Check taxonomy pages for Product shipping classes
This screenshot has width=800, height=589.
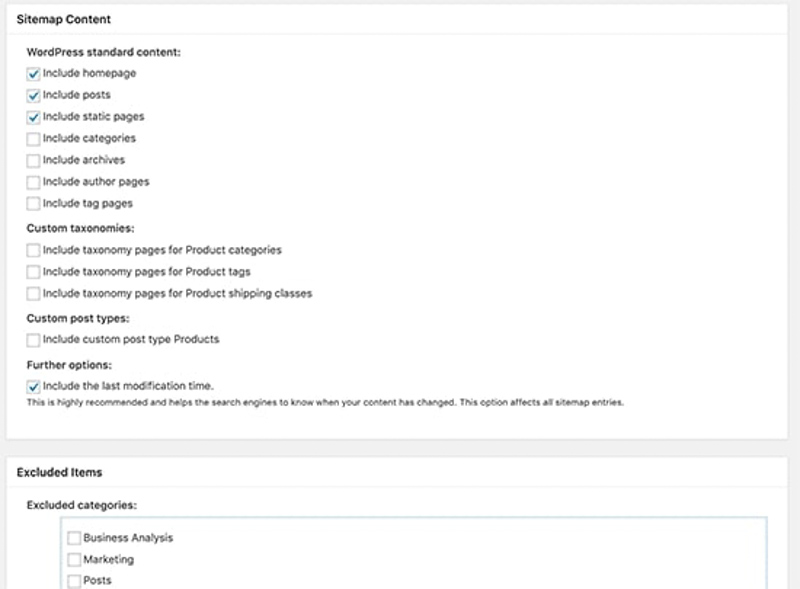(34, 294)
